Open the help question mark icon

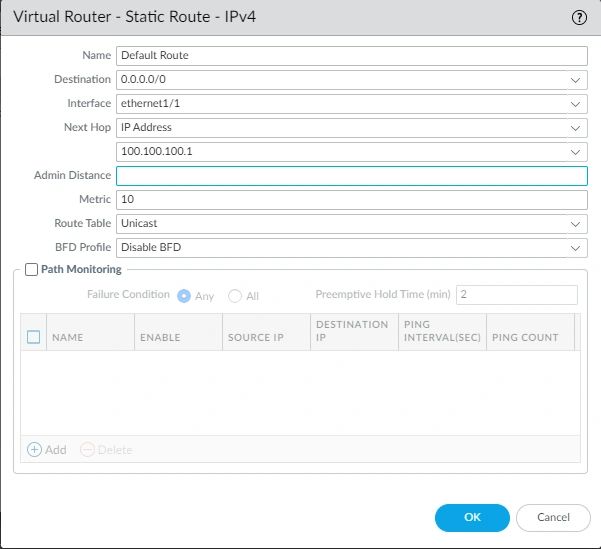(578, 17)
